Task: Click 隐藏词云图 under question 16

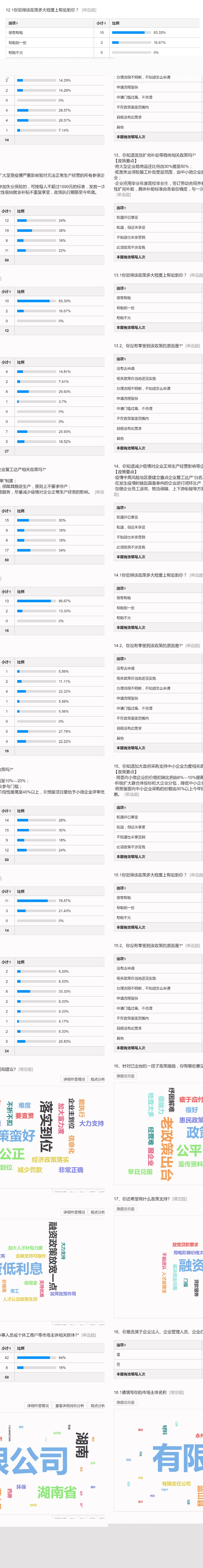Action: 126,1076
